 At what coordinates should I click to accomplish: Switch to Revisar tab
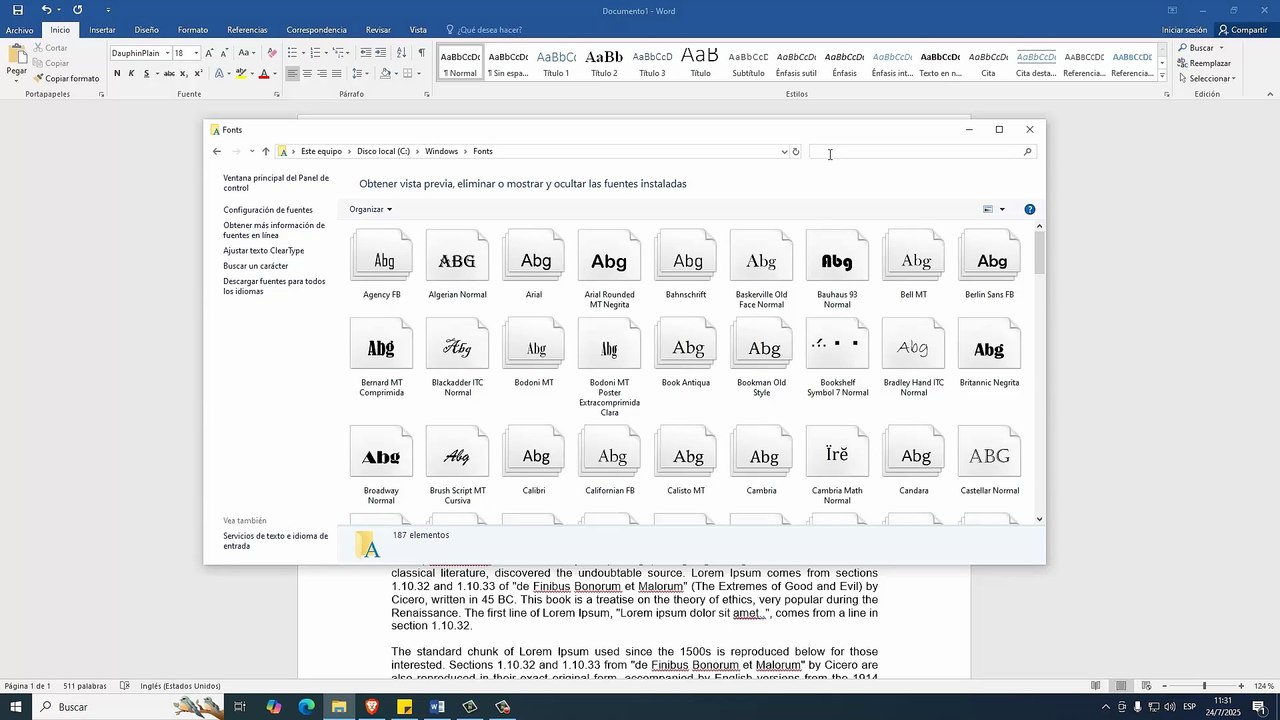point(378,30)
